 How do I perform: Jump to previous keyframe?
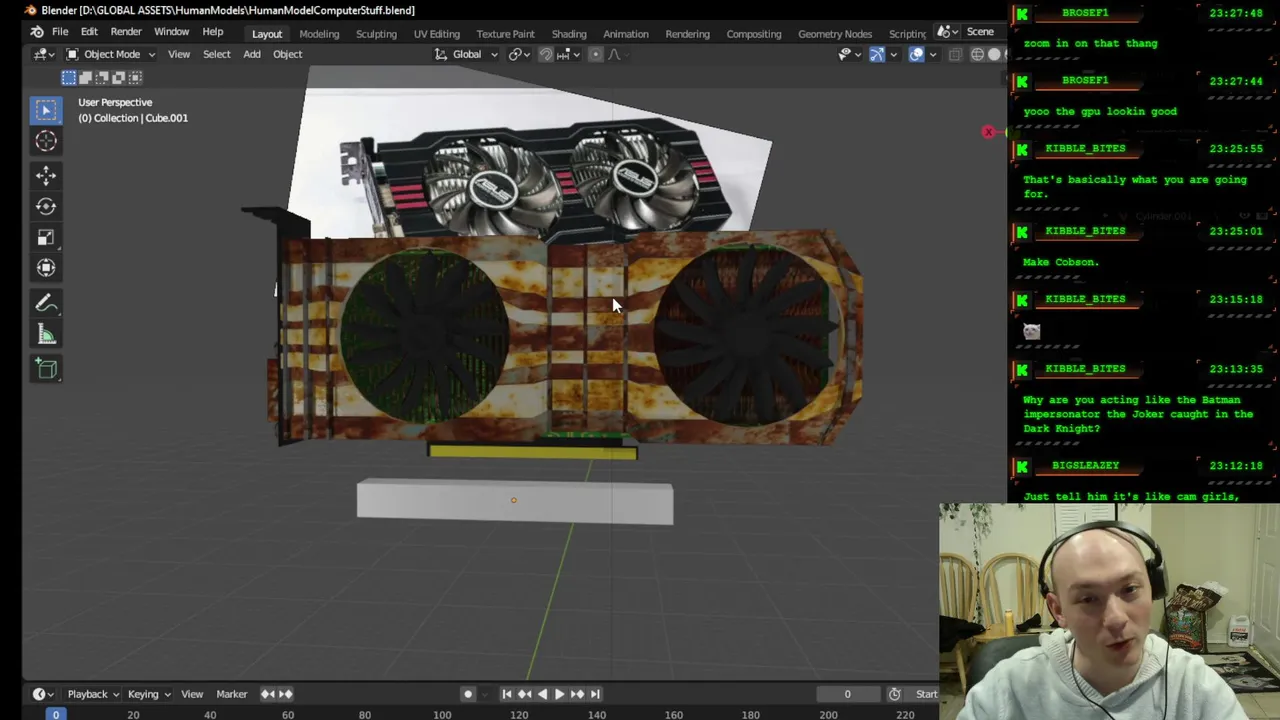pos(525,694)
